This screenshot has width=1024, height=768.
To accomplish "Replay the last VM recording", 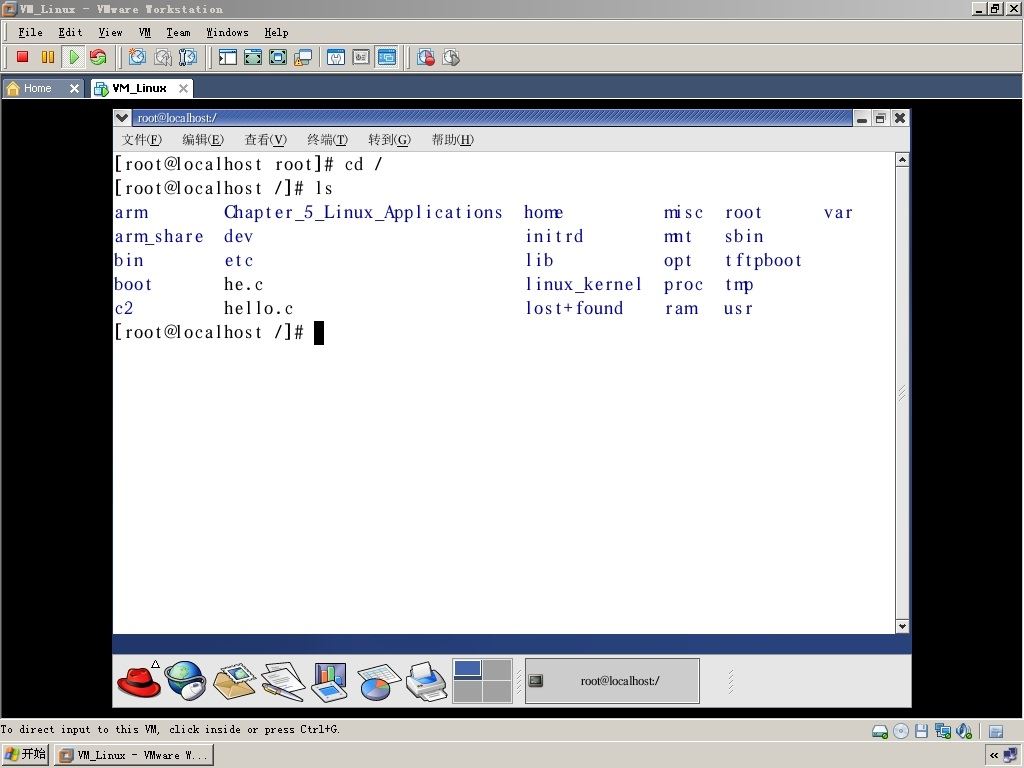I will point(451,57).
